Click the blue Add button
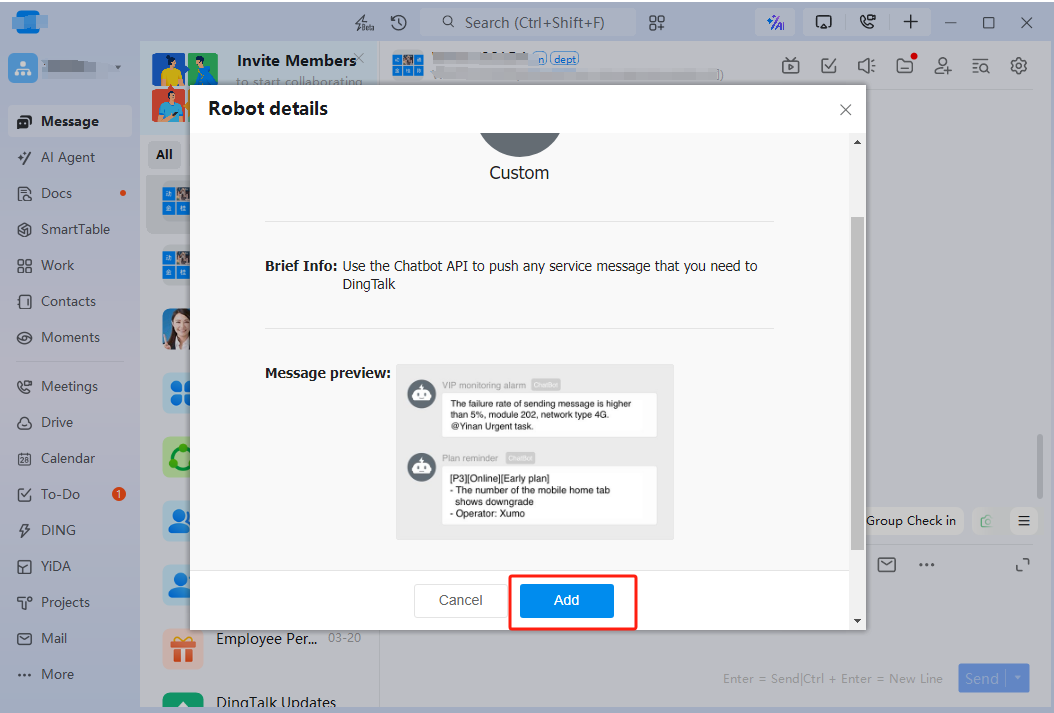Image resolution: width=1054 pixels, height=713 pixels. pos(566,601)
